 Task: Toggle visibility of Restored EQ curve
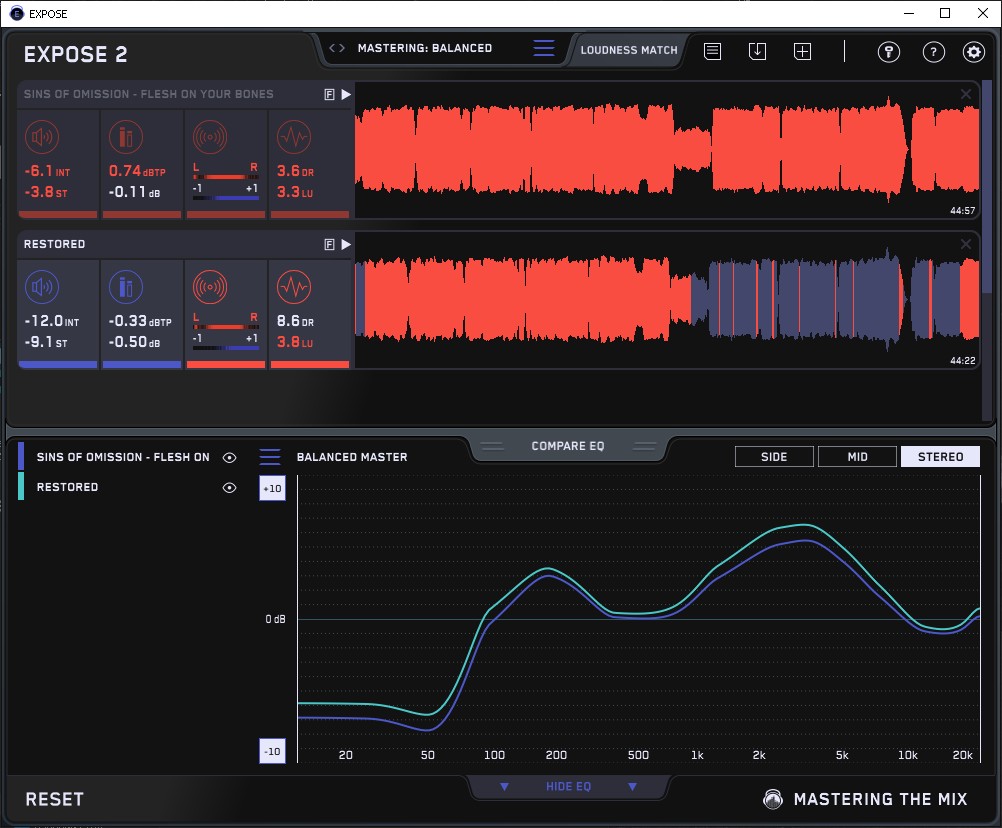pos(229,487)
